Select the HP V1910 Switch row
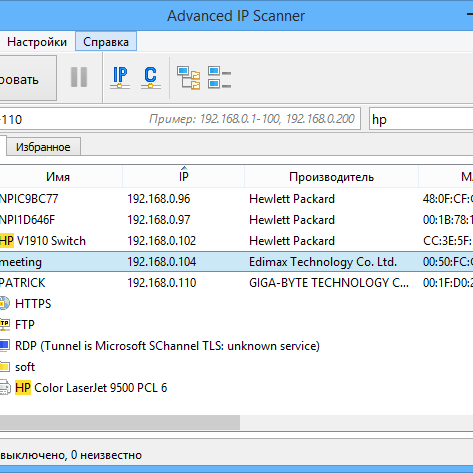The image size is (473, 473). [236, 241]
